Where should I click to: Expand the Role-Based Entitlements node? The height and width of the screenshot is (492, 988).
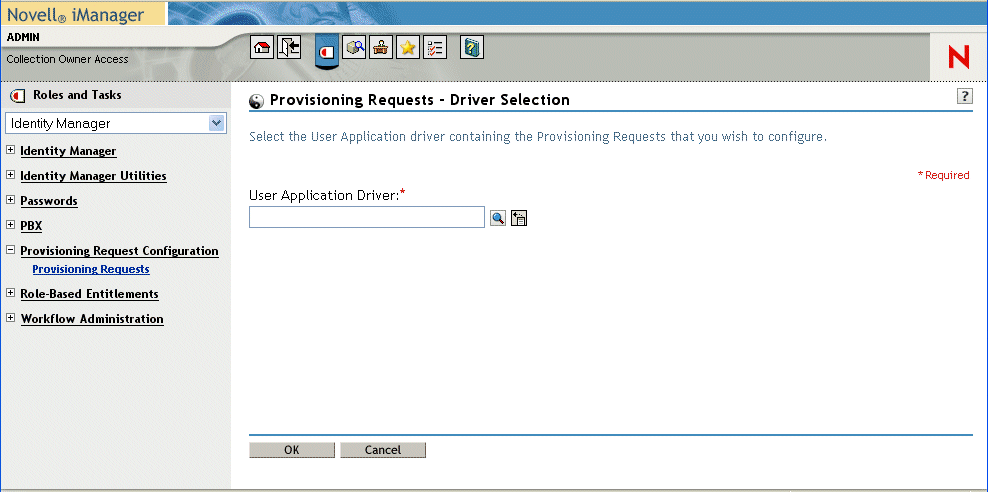[x=10, y=294]
